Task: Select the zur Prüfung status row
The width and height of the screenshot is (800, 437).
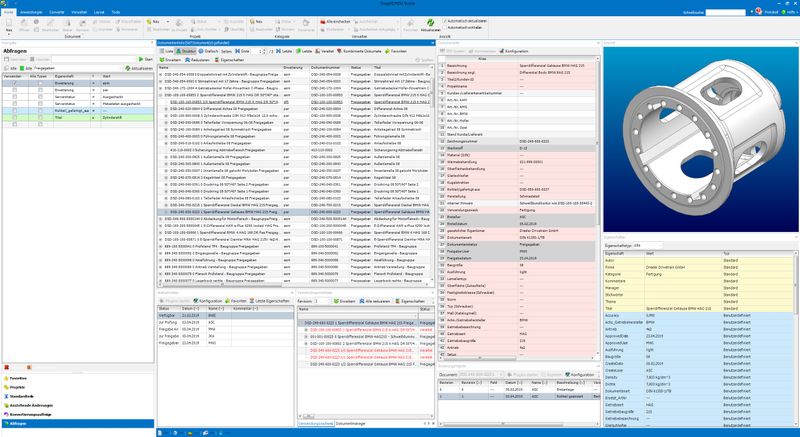Action: click(225, 323)
